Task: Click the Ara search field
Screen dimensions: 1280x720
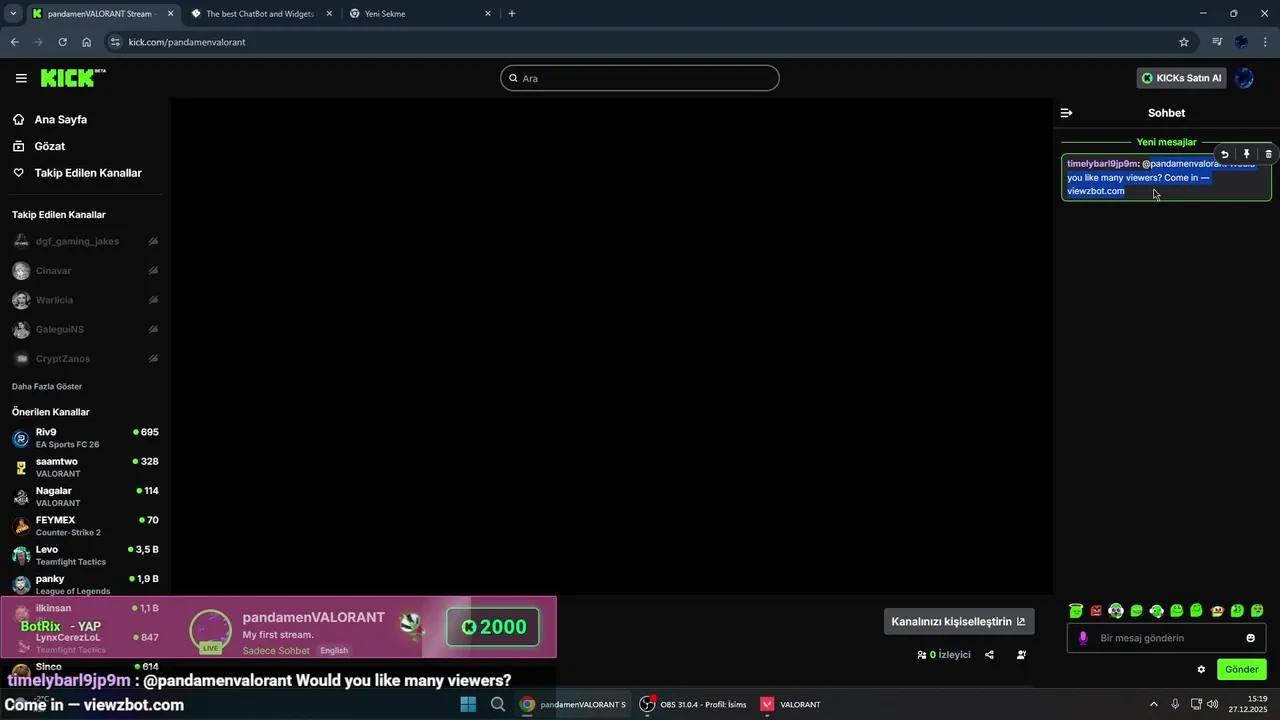Action: point(640,78)
